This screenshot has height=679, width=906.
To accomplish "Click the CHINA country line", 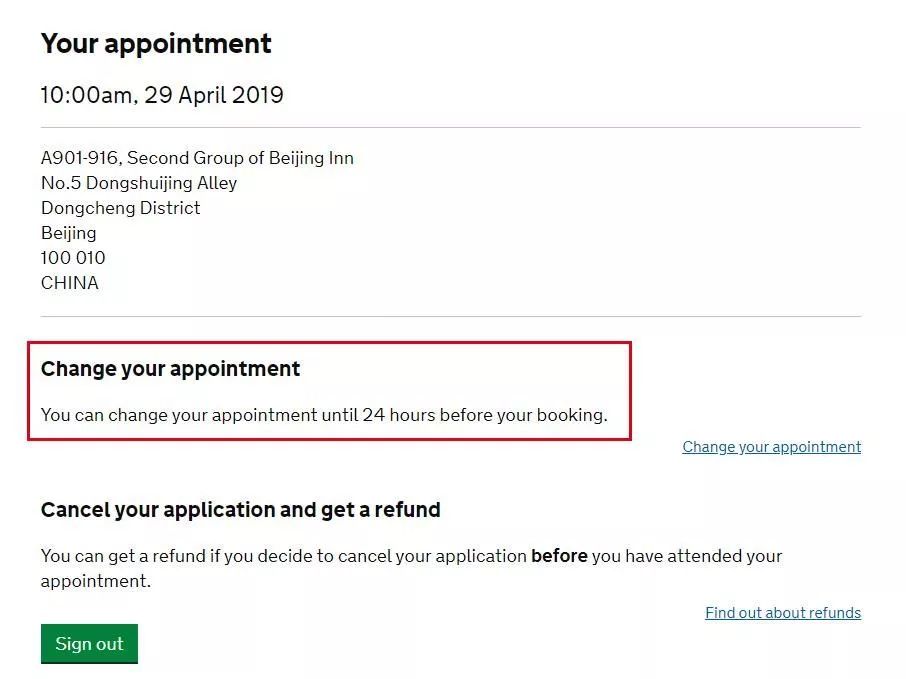I will tap(70, 283).
